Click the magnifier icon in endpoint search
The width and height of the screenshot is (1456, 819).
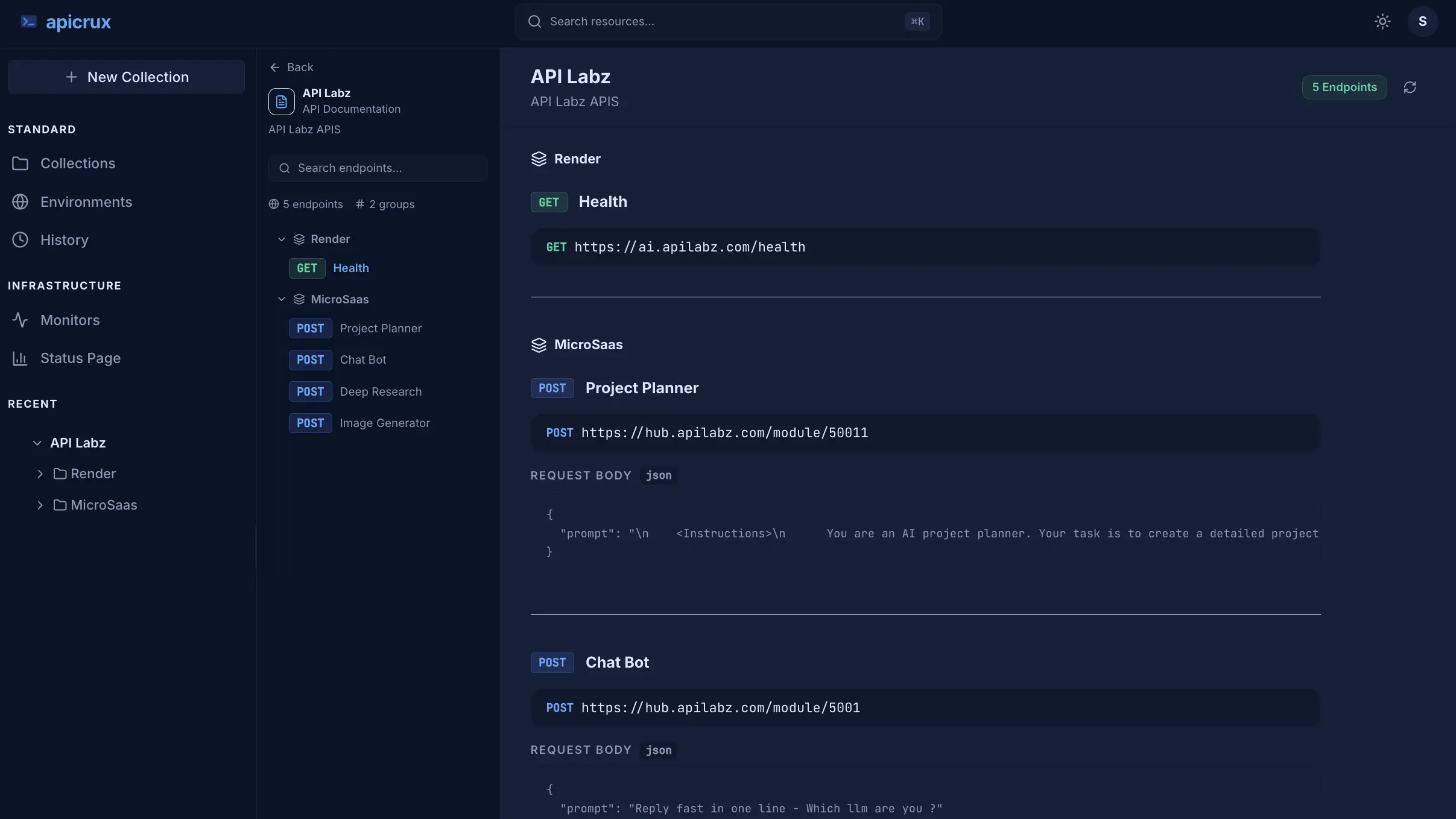tap(285, 168)
